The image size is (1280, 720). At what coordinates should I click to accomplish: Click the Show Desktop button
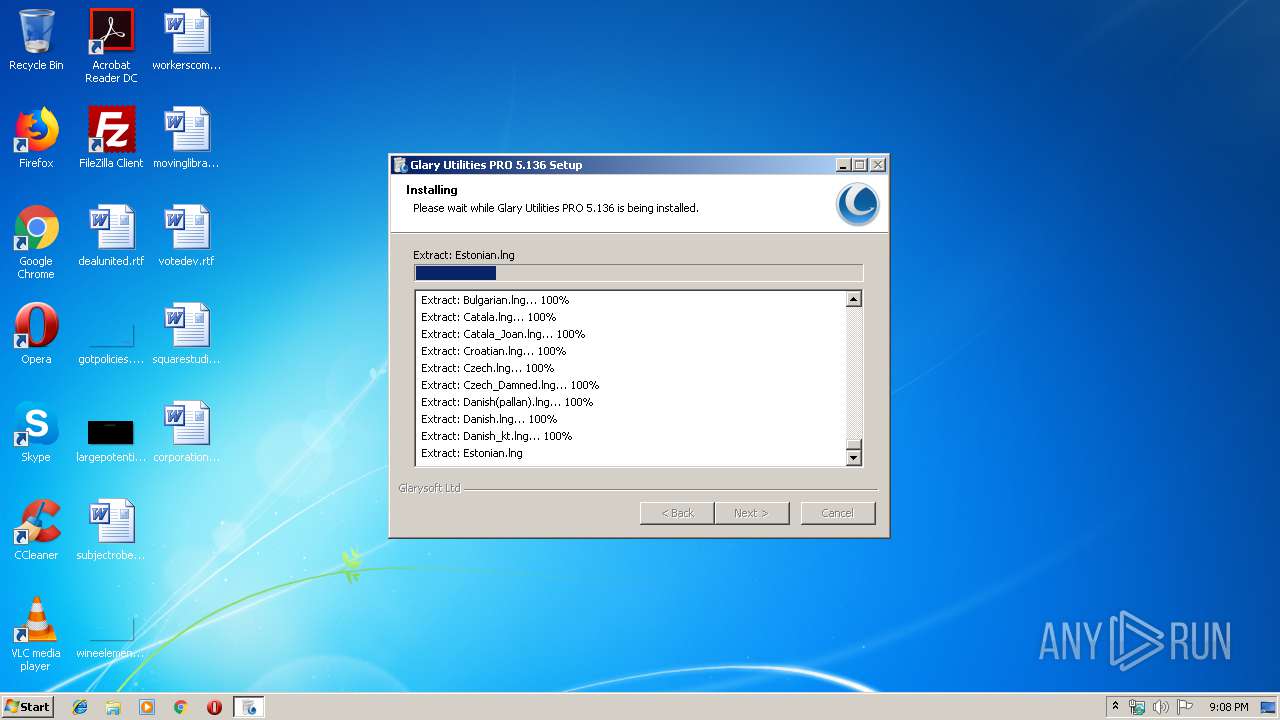(1270, 707)
